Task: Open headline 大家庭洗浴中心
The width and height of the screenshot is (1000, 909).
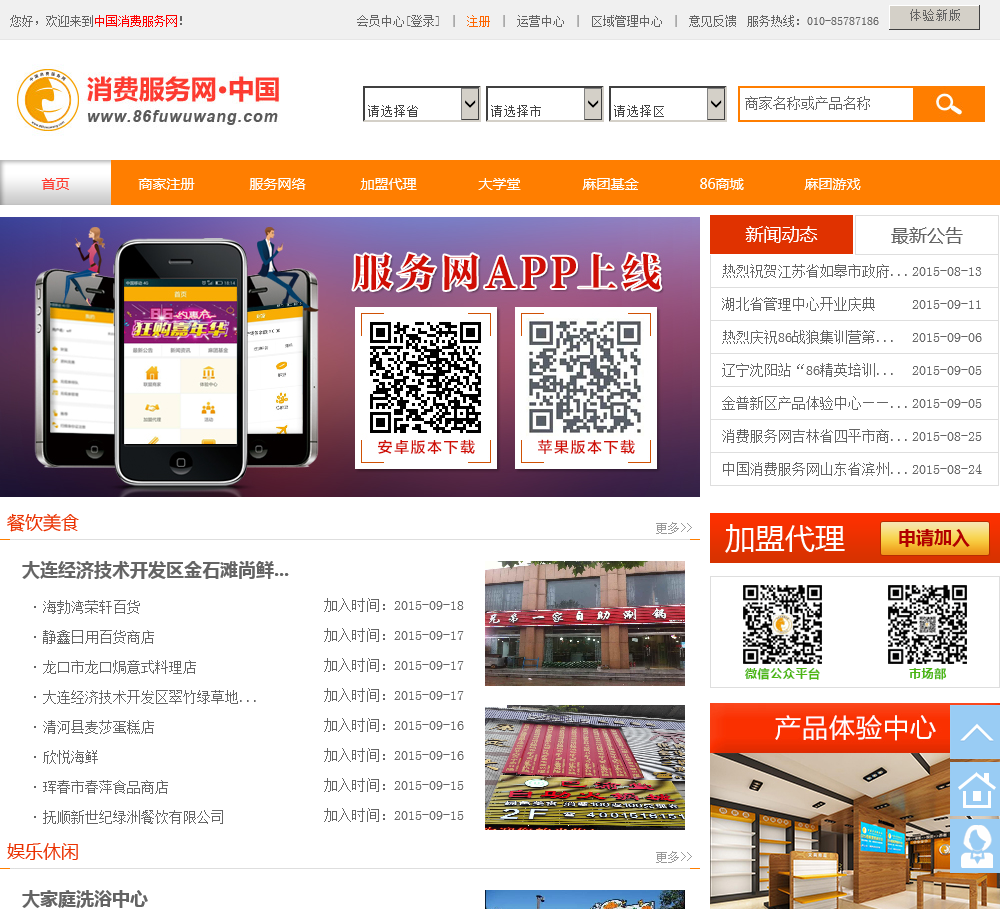Action: [x=84, y=899]
